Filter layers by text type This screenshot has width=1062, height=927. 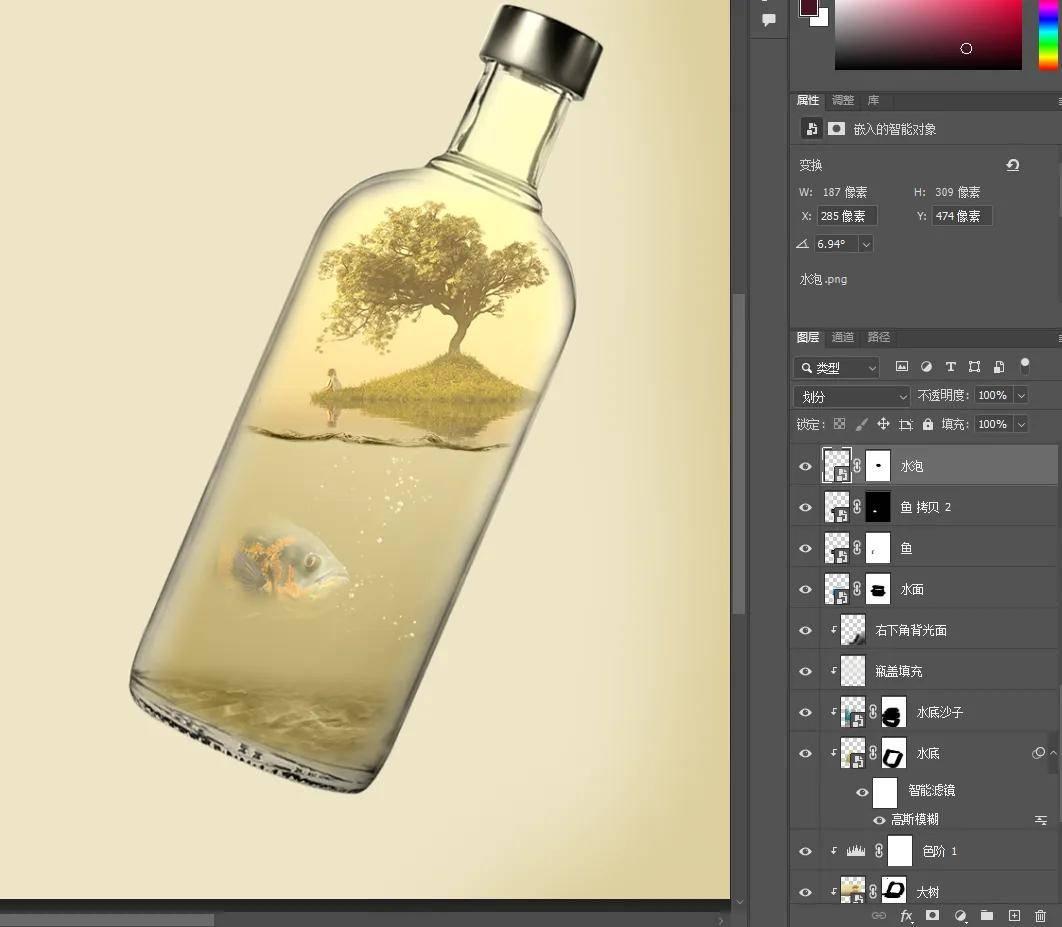950,366
